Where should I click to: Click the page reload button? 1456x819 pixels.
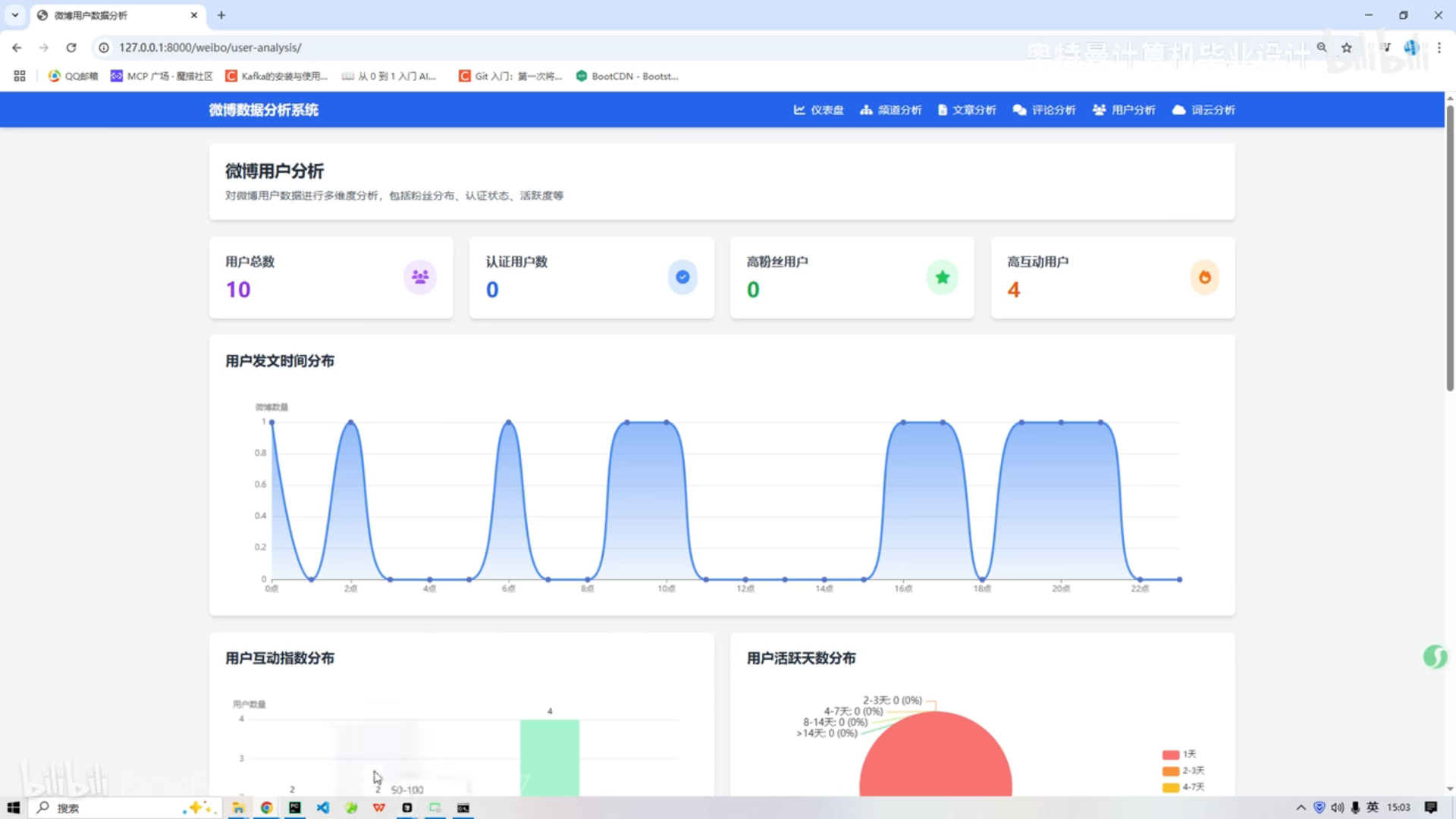coord(71,47)
